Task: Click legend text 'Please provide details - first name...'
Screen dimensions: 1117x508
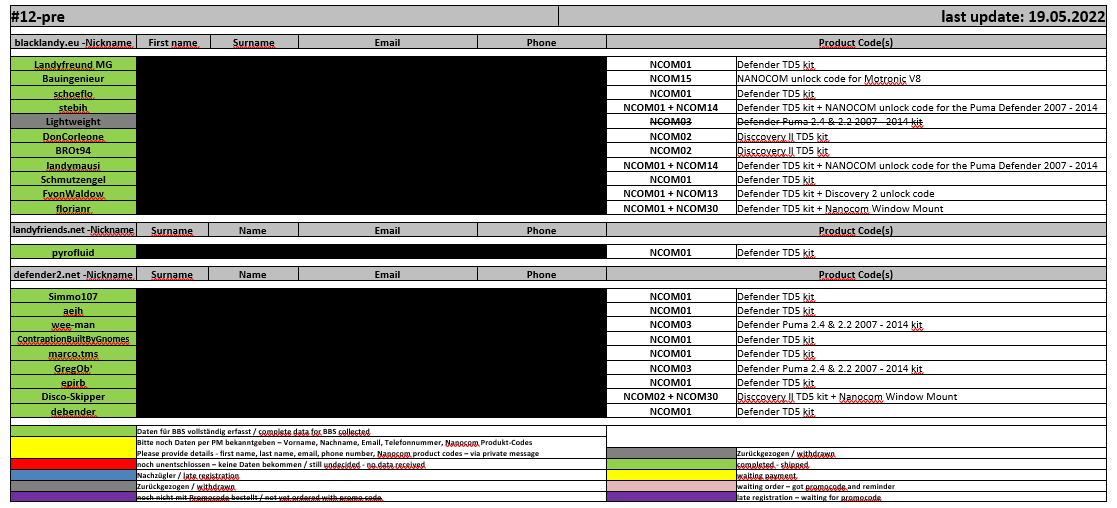Action: 338,453
